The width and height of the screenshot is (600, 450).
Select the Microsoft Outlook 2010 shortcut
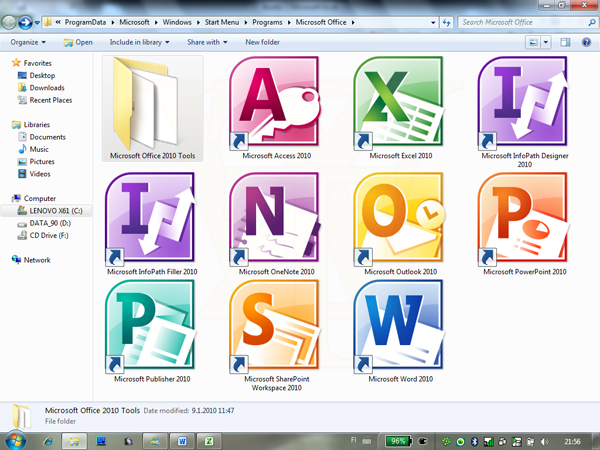pos(400,224)
